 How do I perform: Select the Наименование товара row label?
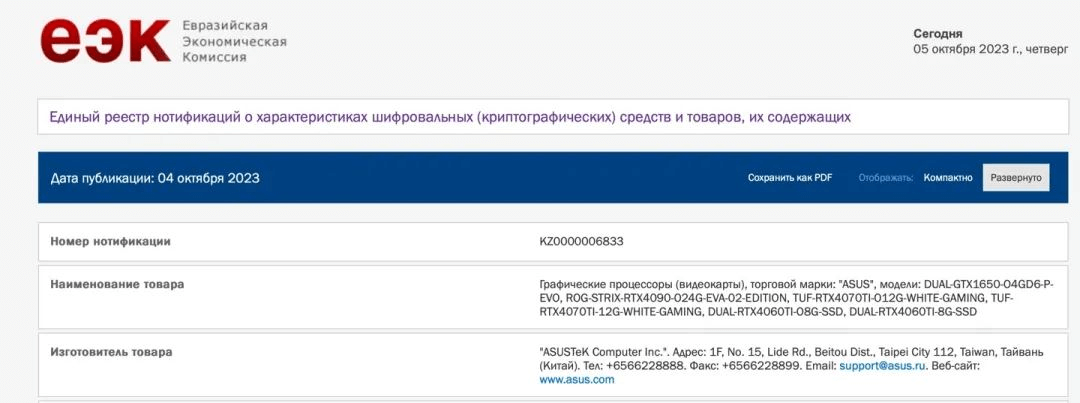pos(117,284)
